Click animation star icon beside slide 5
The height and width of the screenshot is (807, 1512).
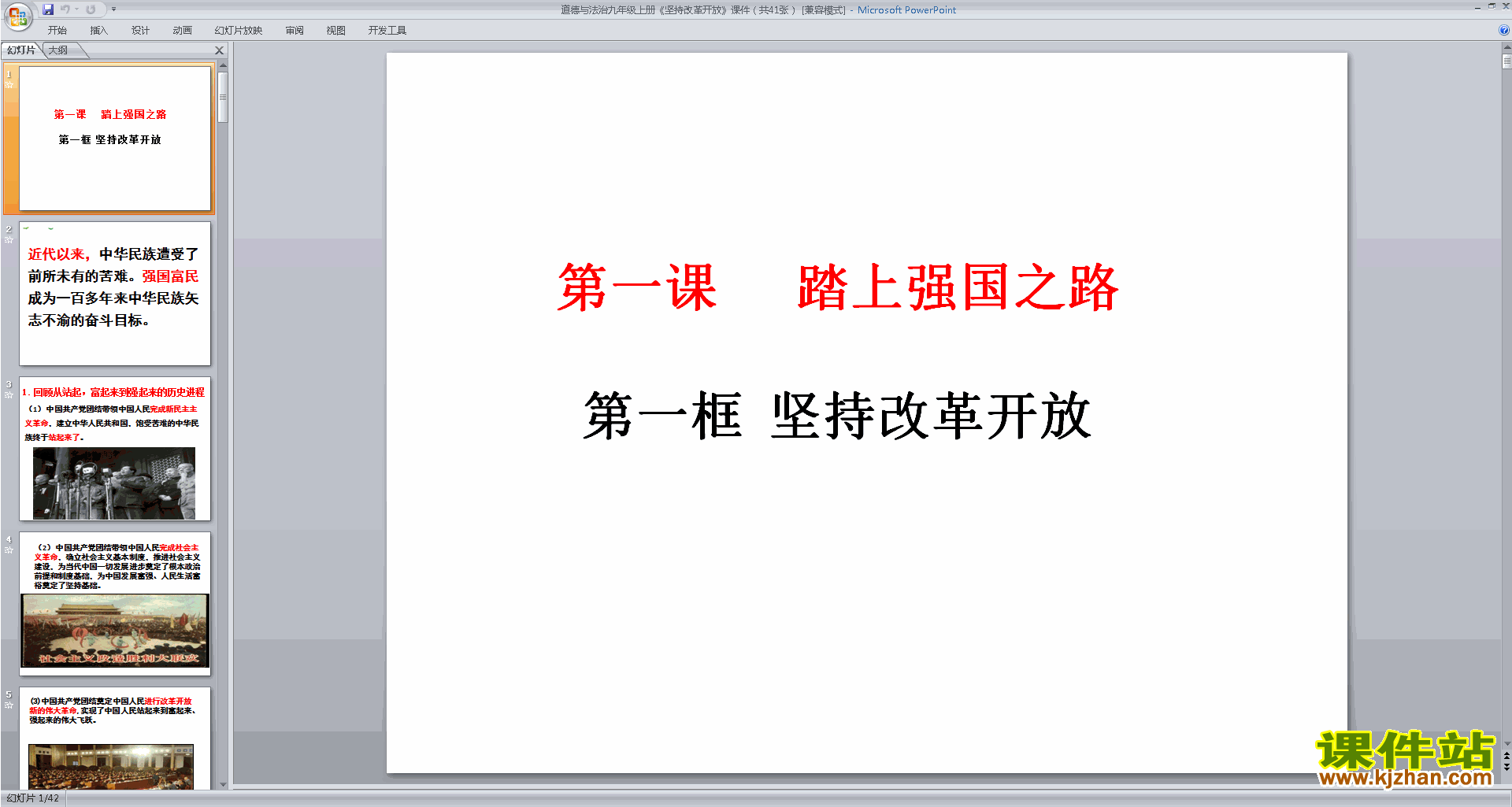[9, 705]
